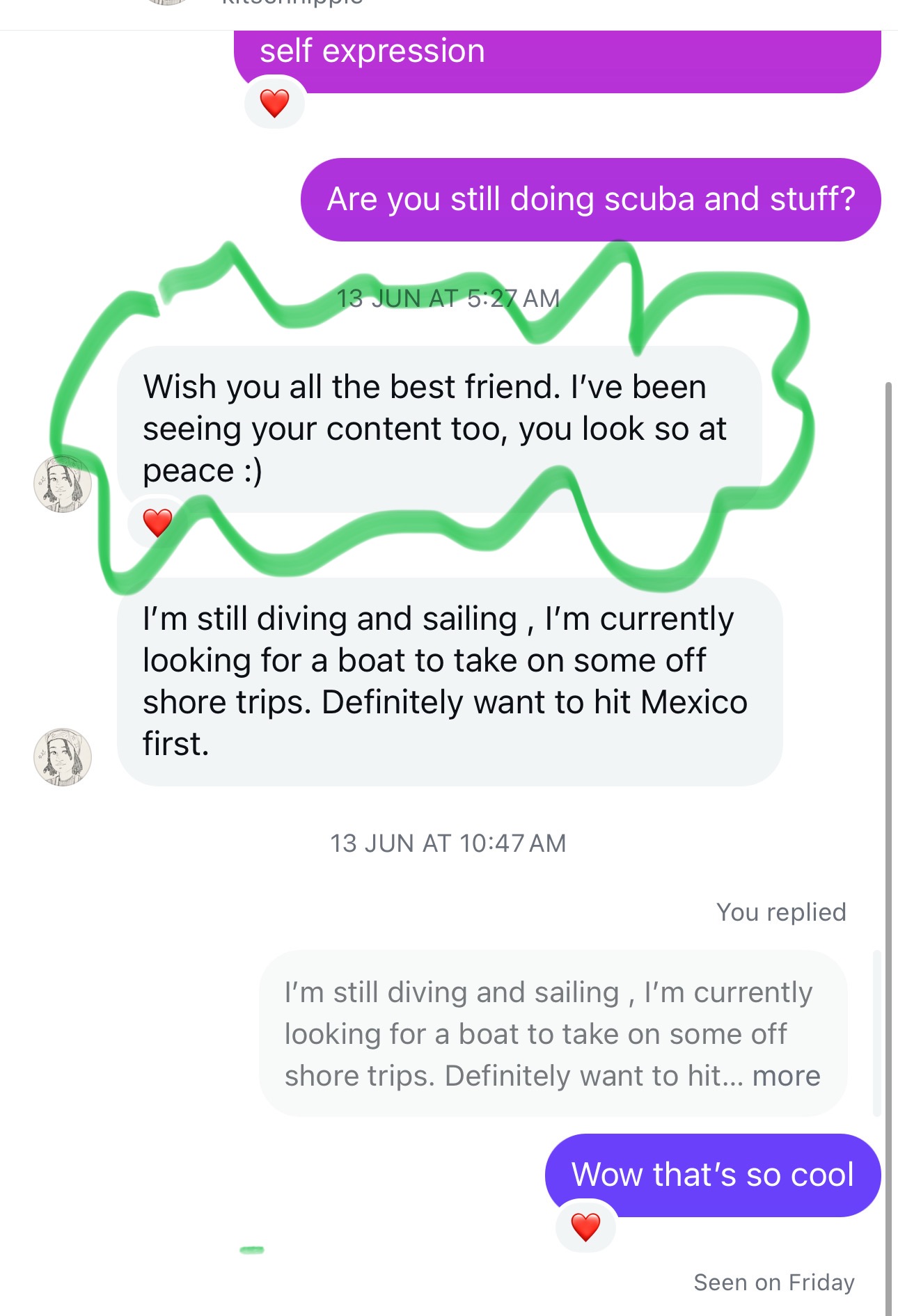Tap the heart reaction under 'Wish you all the best' message
The height and width of the screenshot is (1316, 898).
pyautogui.click(x=157, y=523)
